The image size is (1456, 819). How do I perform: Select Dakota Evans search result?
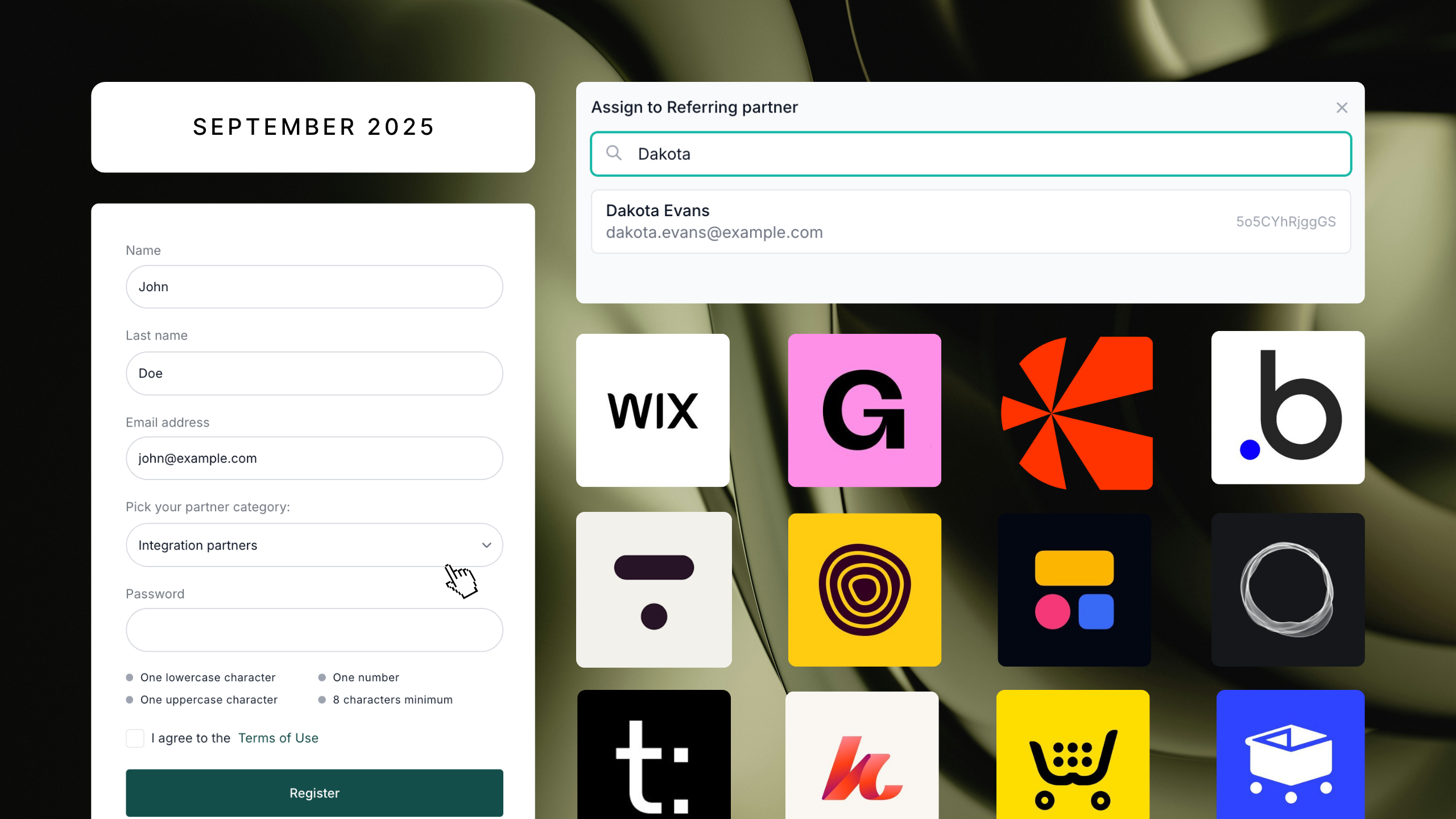pyautogui.click(x=970, y=221)
